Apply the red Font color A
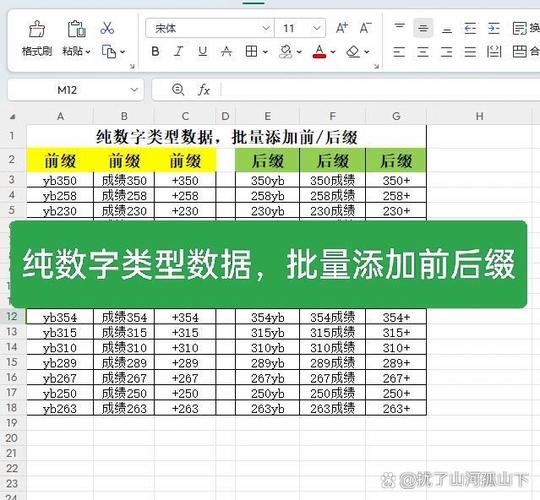Image resolution: width=540 pixels, height=500 pixels. [x=319, y=52]
